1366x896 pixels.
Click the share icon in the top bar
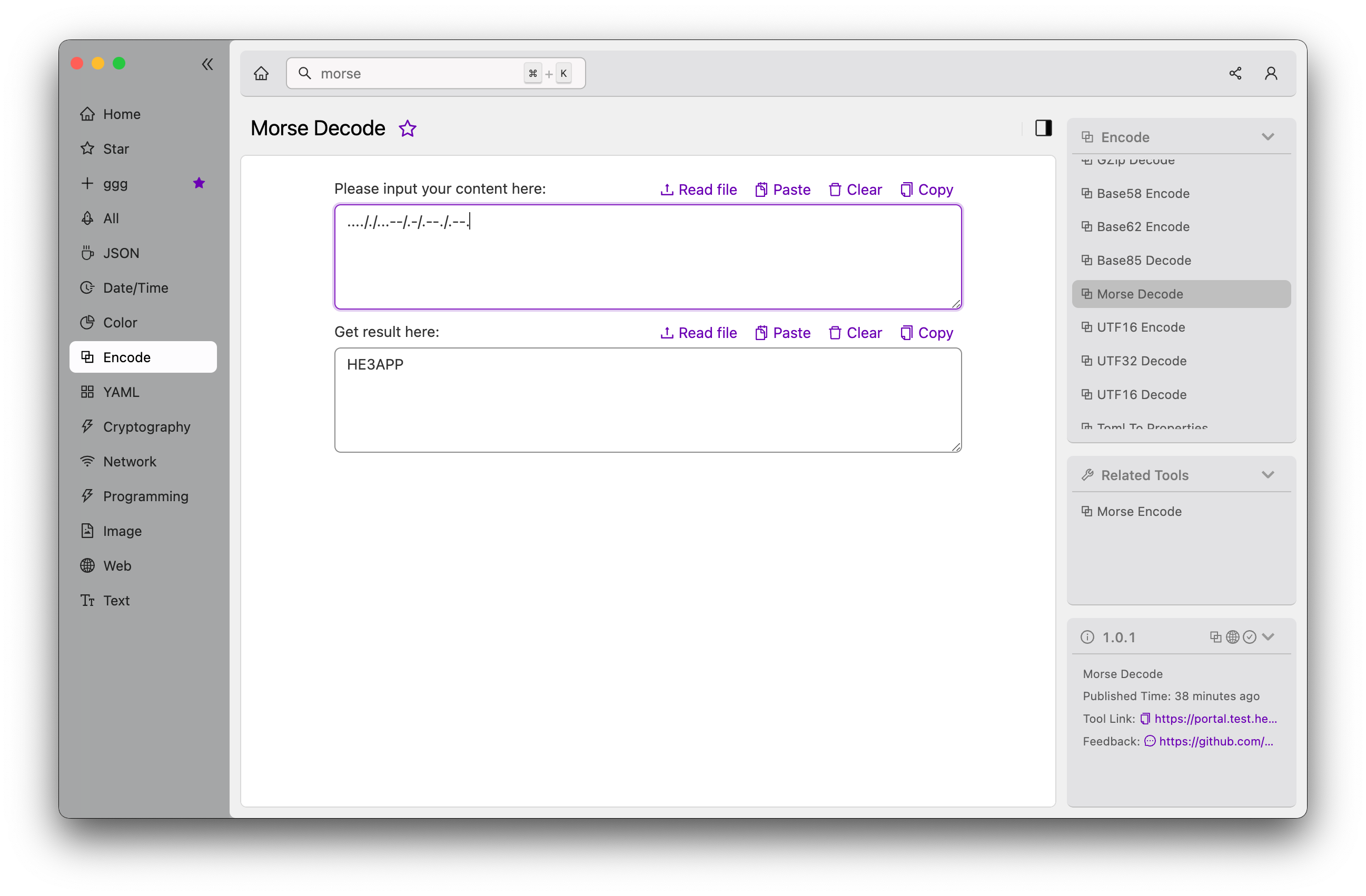[1235, 73]
